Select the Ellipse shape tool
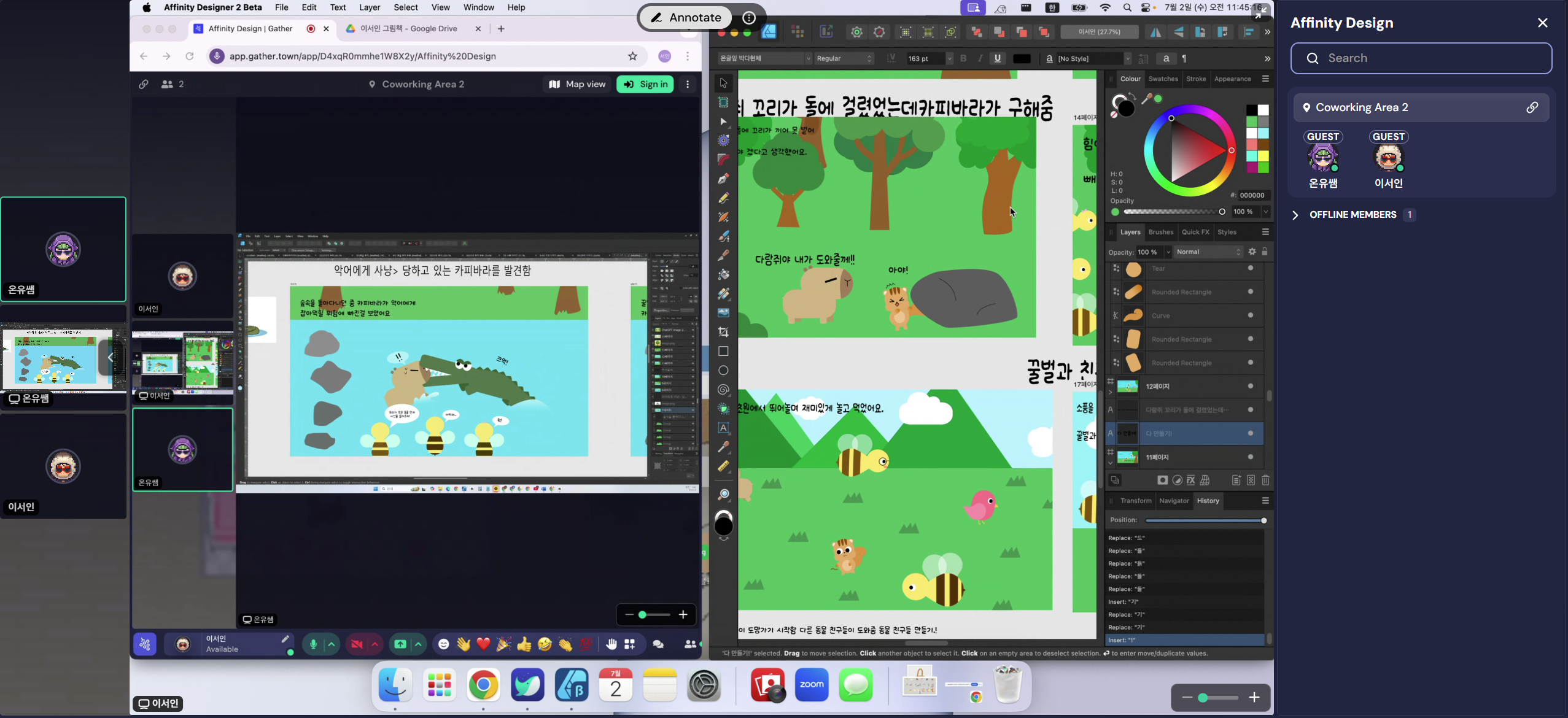 click(x=723, y=370)
